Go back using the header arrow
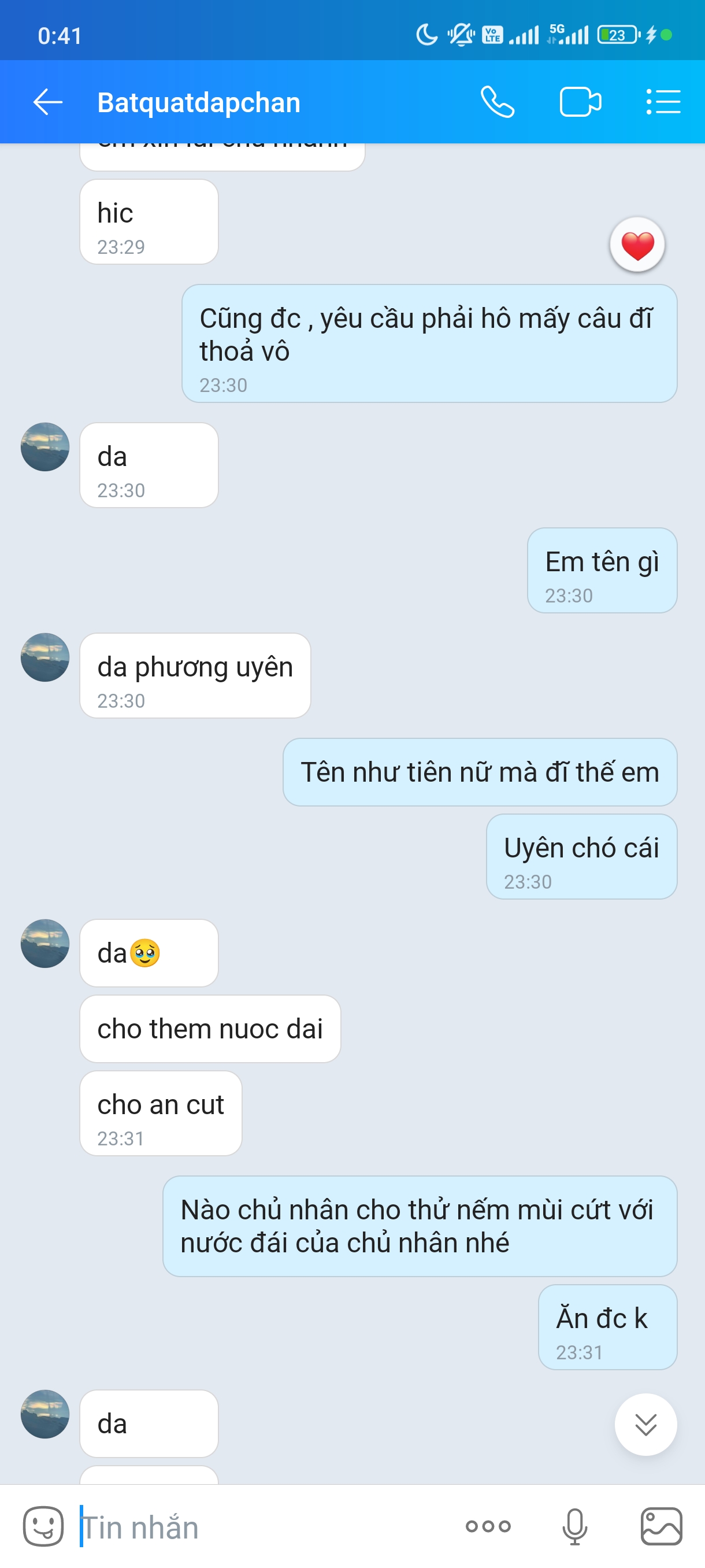This screenshot has width=705, height=1568. pyautogui.click(x=47, y=102)
